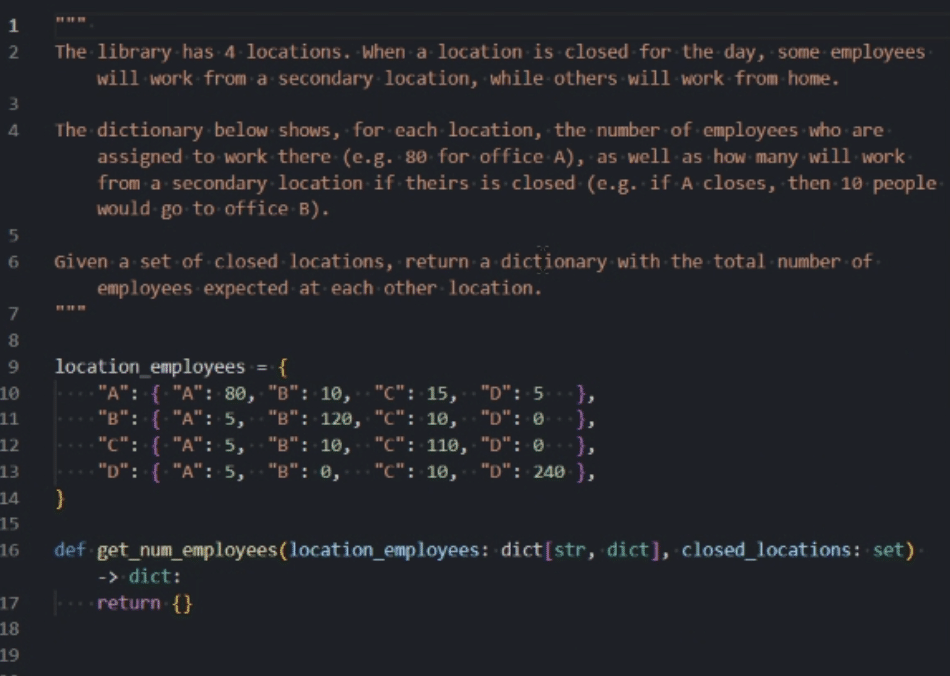Click line number 16 beside the function definition
Viewport: 950px width, 676px height.
coord(10,548)
